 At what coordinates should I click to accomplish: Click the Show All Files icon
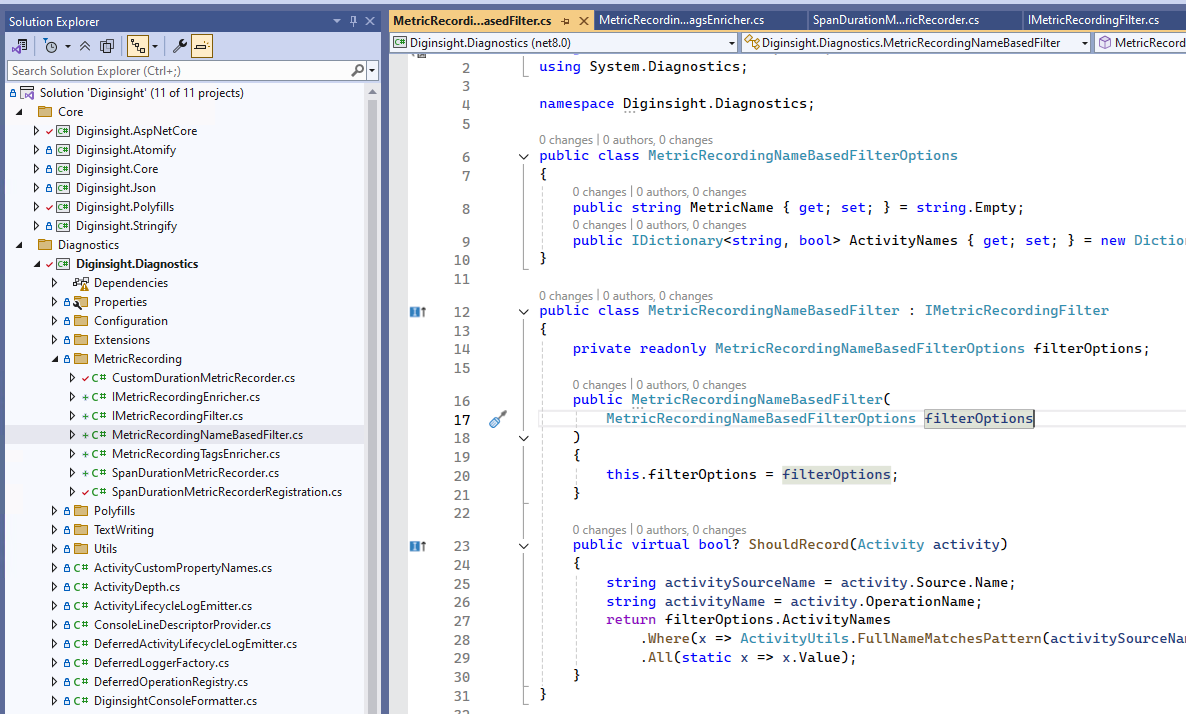point(107,46)
